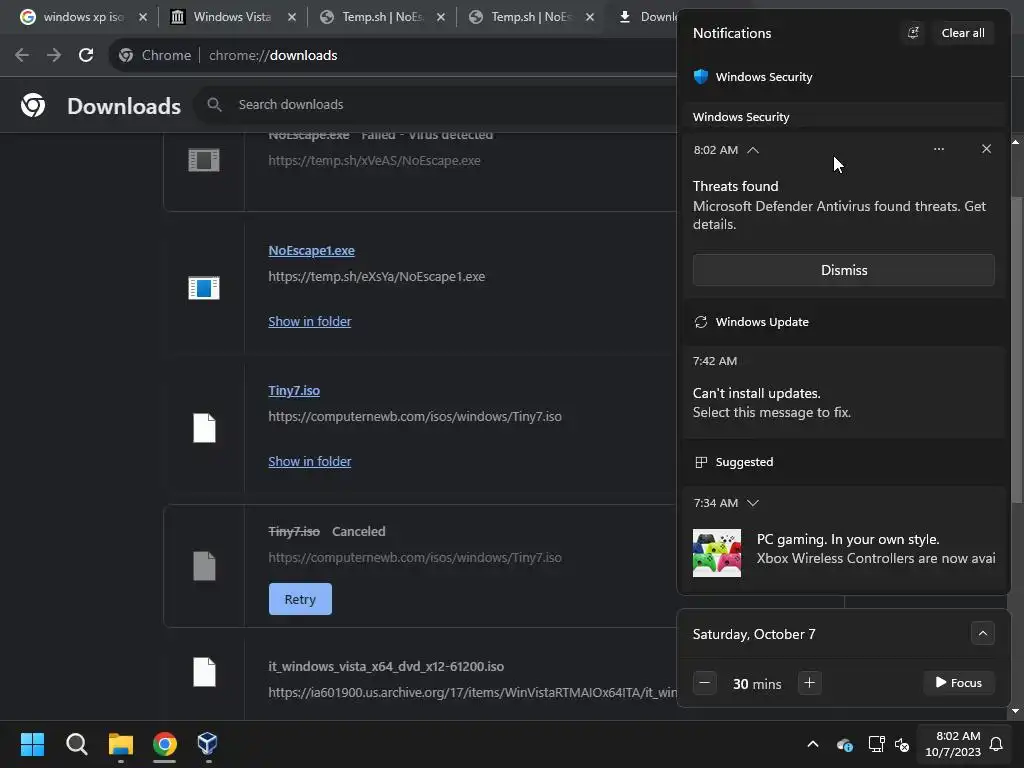Image resolution: width=1024 pixels, height=768 pixels.
Task: Click the Chrome logo beside Downloads heading
Action: [x=33, y=105]
